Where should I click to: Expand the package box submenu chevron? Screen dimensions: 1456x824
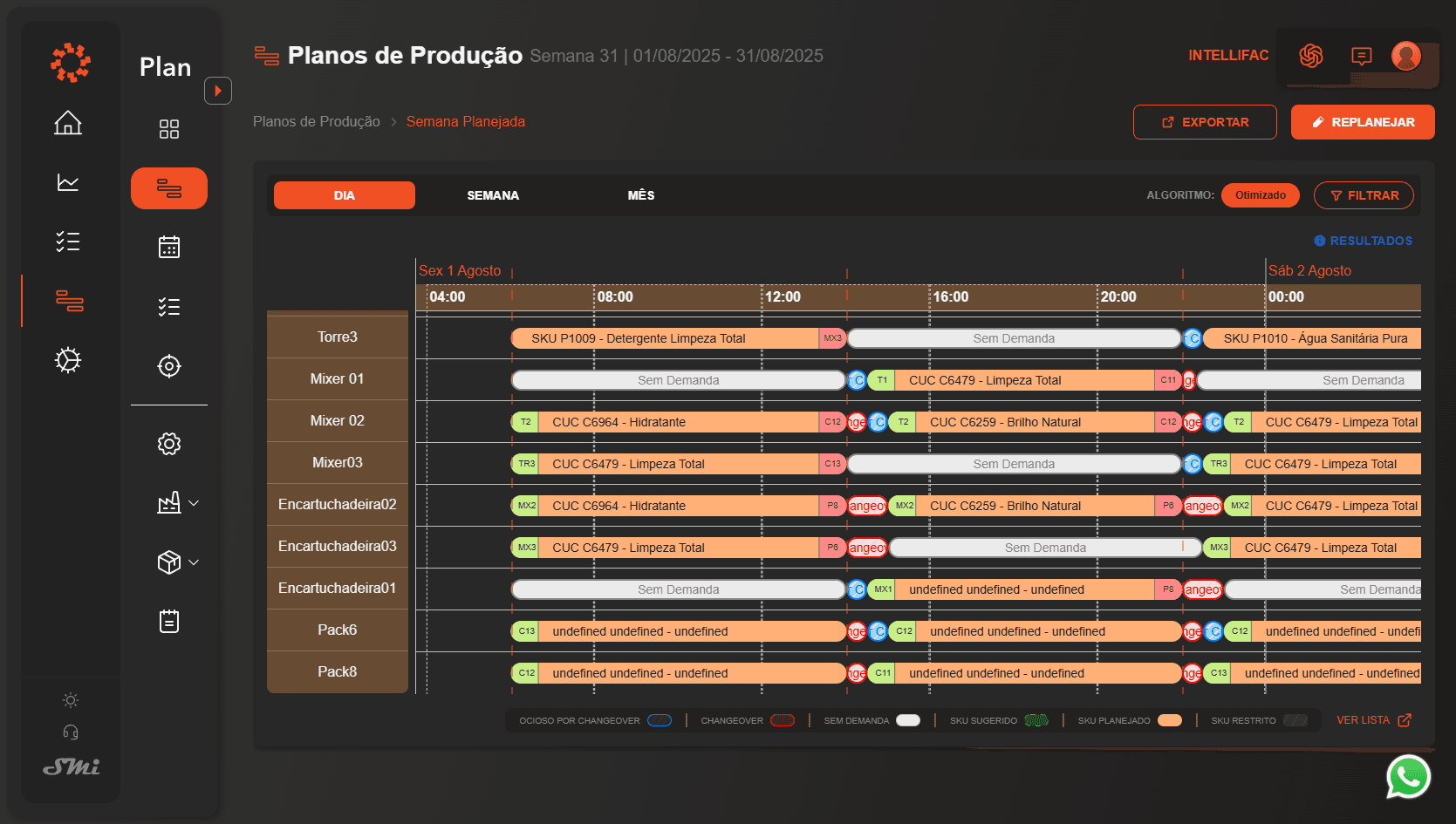tap(194, 562)
